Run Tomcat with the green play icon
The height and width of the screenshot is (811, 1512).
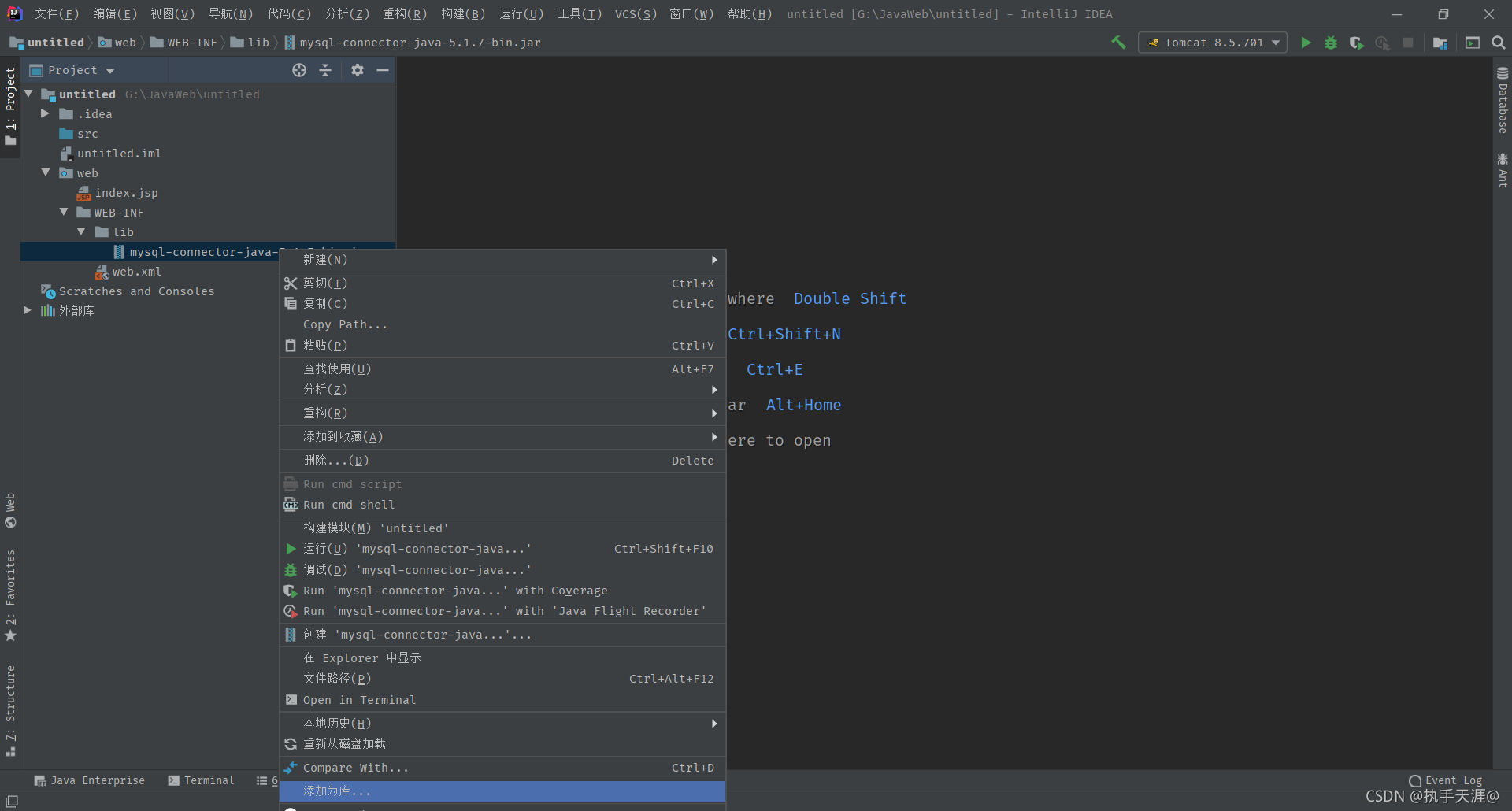(x=1306, y=43)
